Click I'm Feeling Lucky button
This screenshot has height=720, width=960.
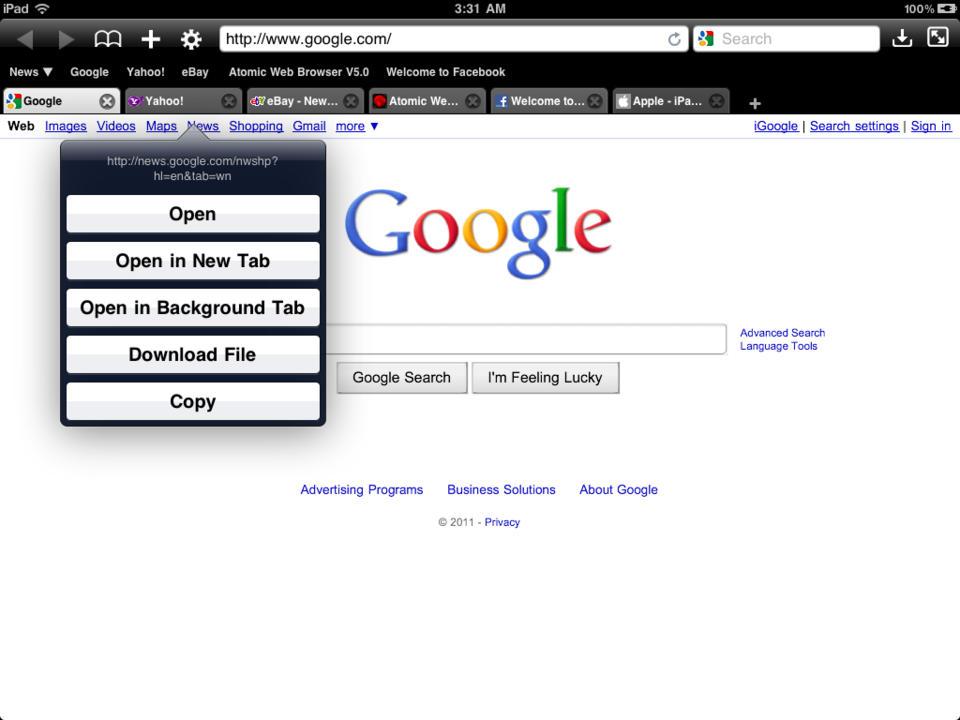click(546, 378)
